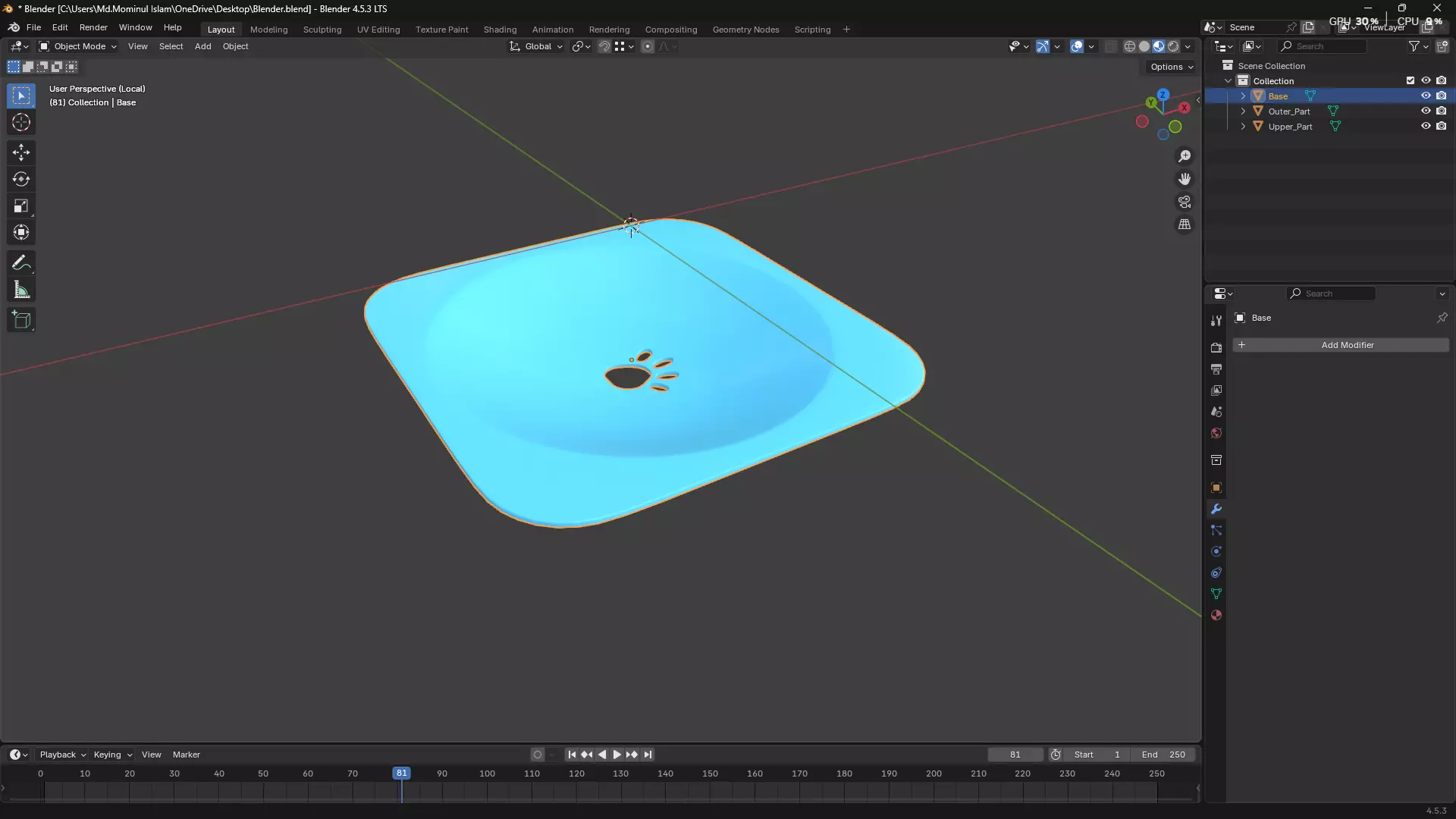
Task: Uncheck Collection exclude from view layer checkbox
Action: coord(1410,80)
